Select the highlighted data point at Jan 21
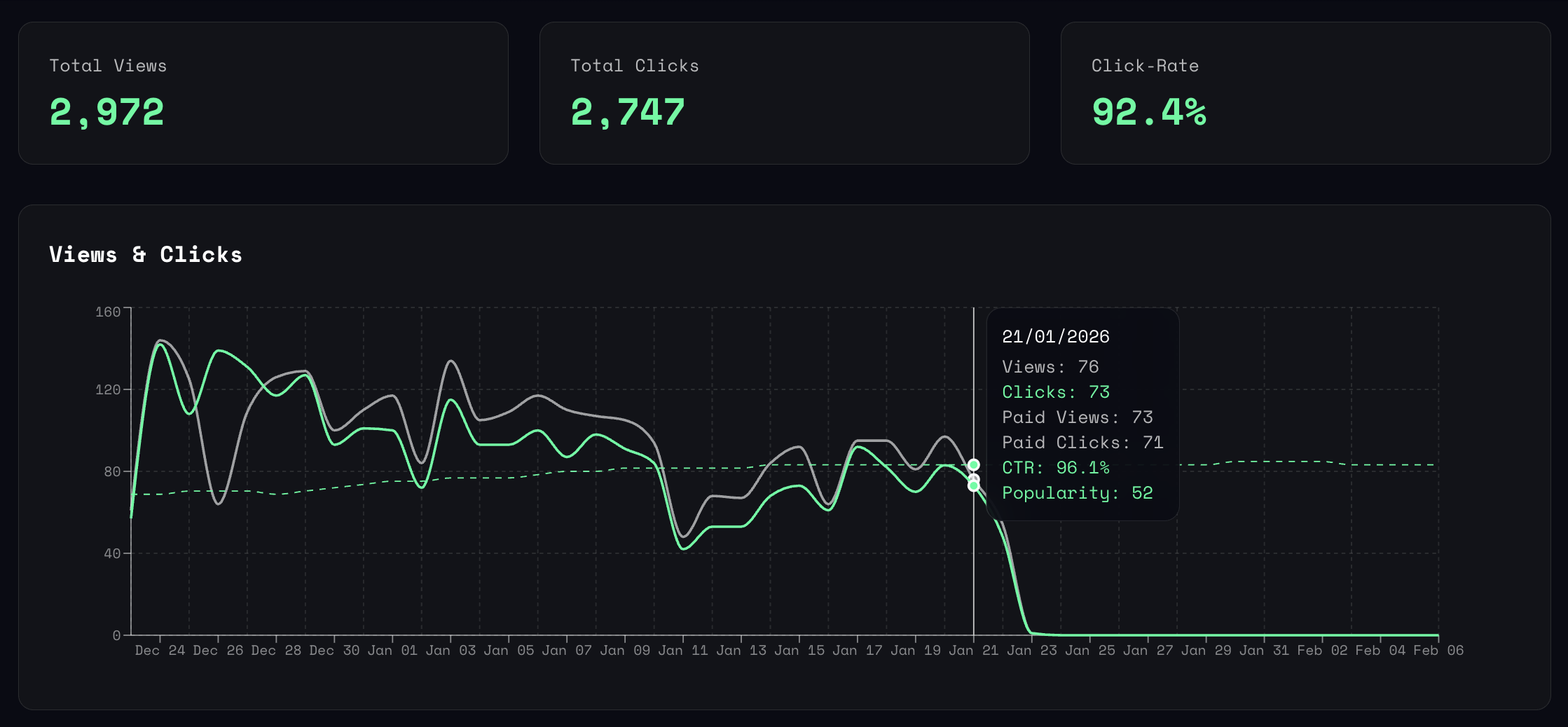 coord(974,464)
